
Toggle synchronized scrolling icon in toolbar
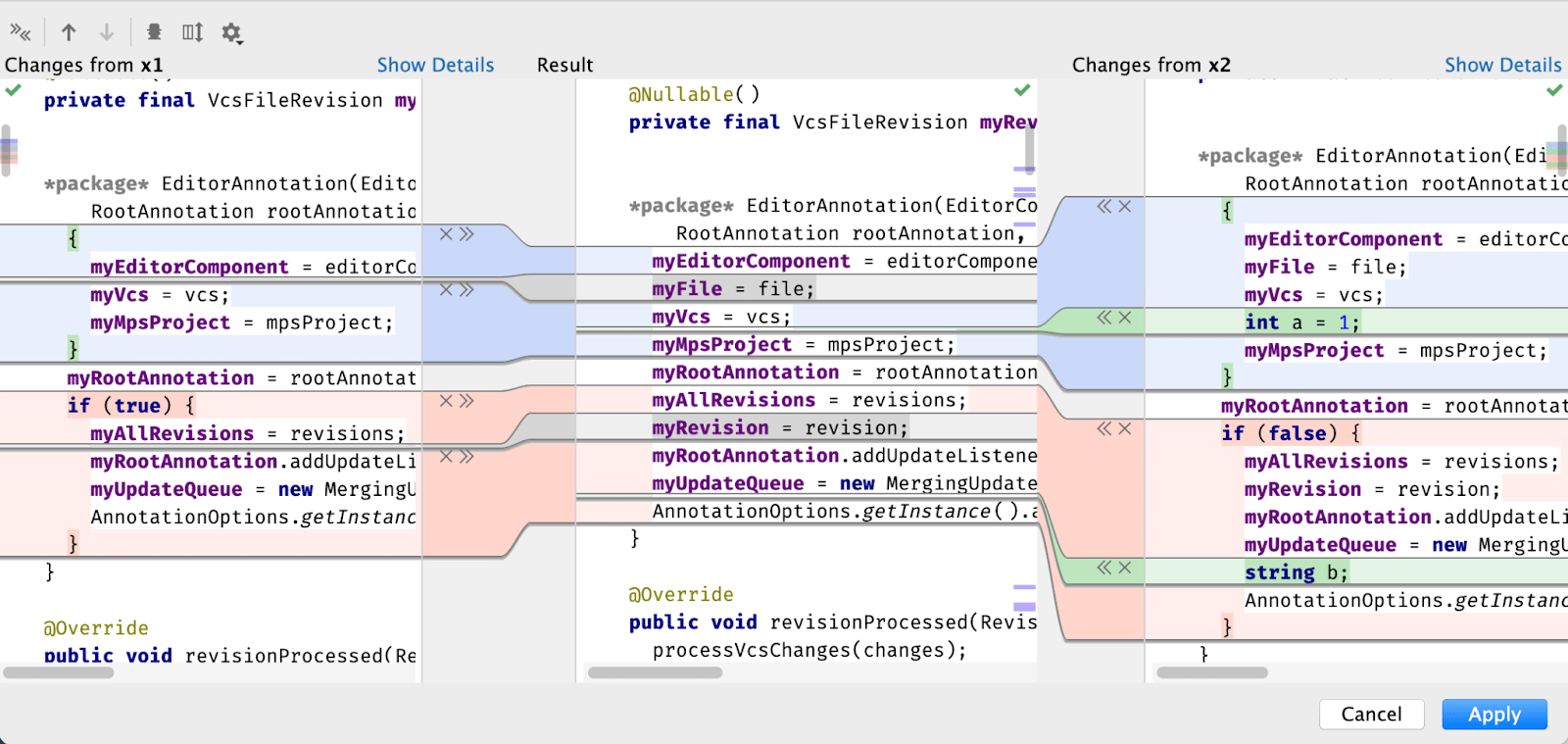pyautogui.click(x=192, y=32)
